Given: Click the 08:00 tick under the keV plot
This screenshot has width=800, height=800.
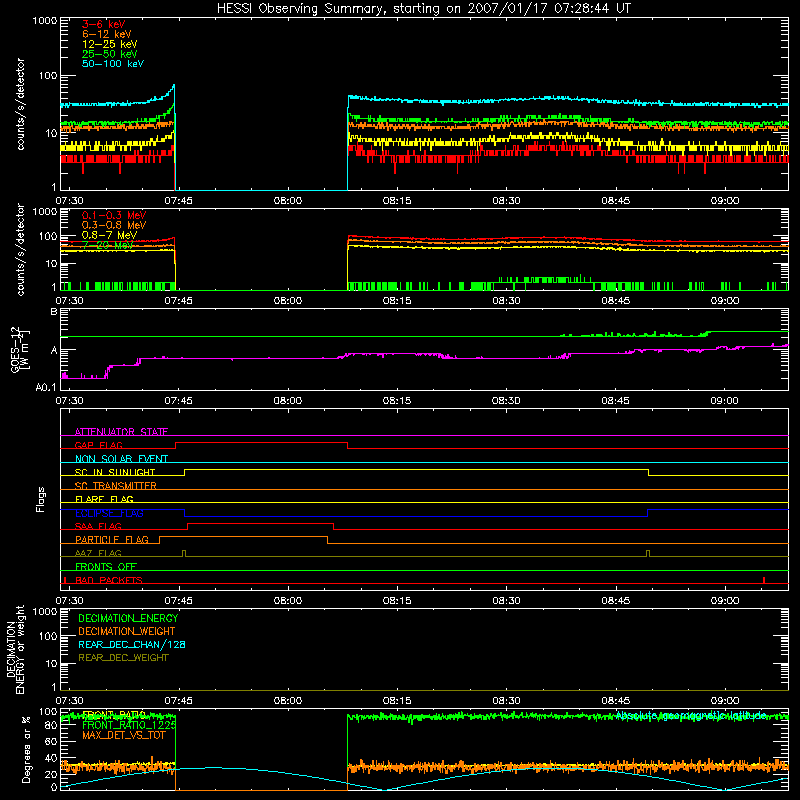Looking at the screenshot, I should pyautogui.click(x=288, y=201).
